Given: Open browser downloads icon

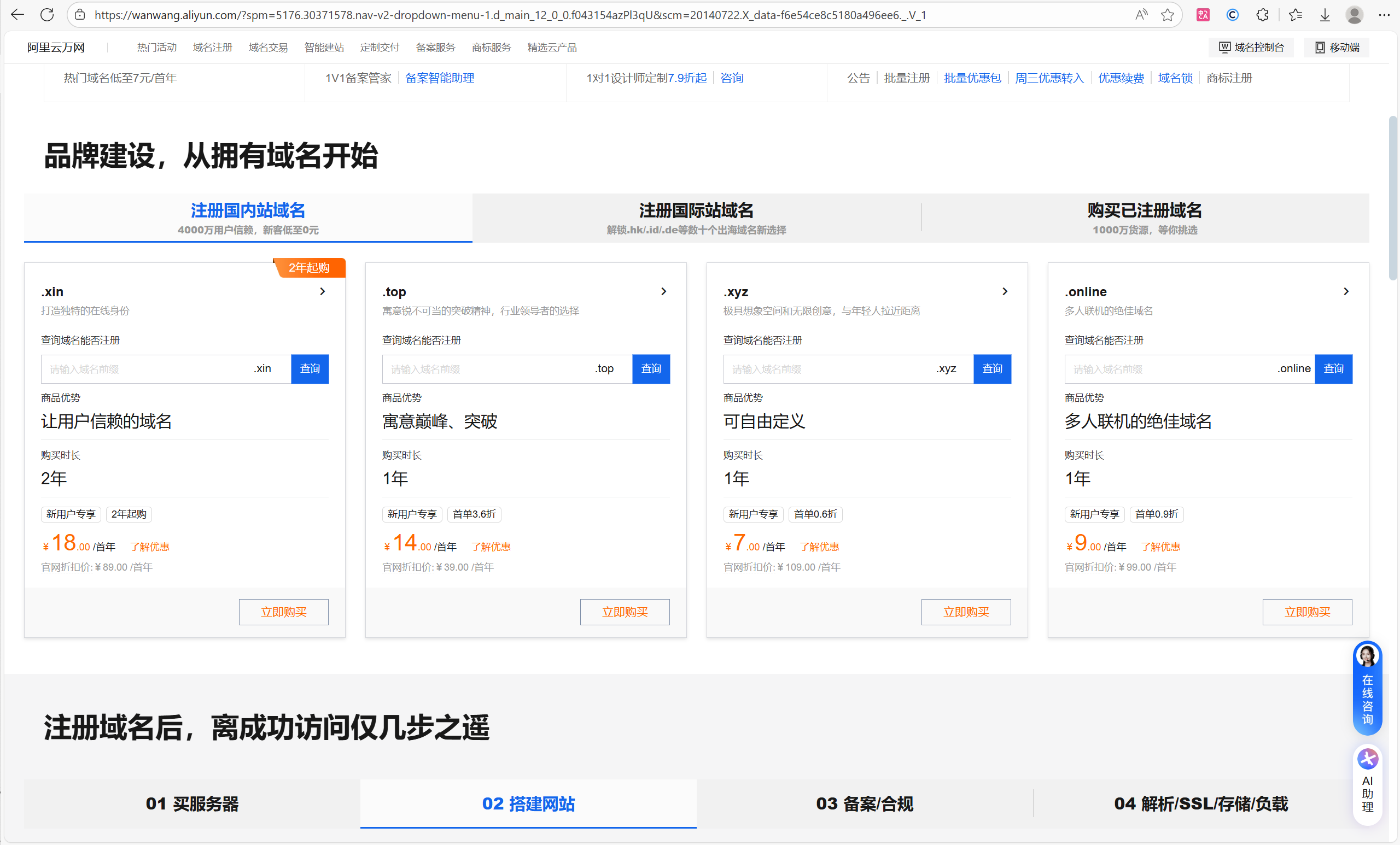Looking at the screenshot, I should click(1325, 15).
